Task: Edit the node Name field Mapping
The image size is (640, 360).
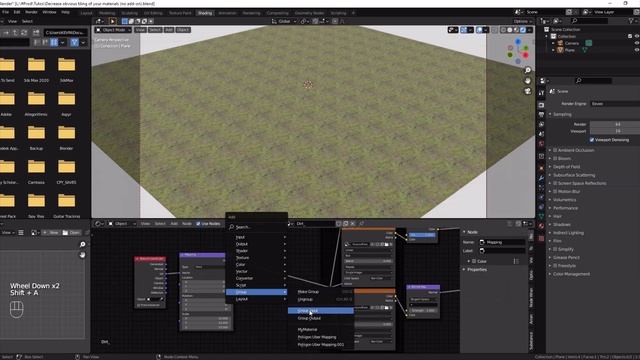Action: (502, 242)
